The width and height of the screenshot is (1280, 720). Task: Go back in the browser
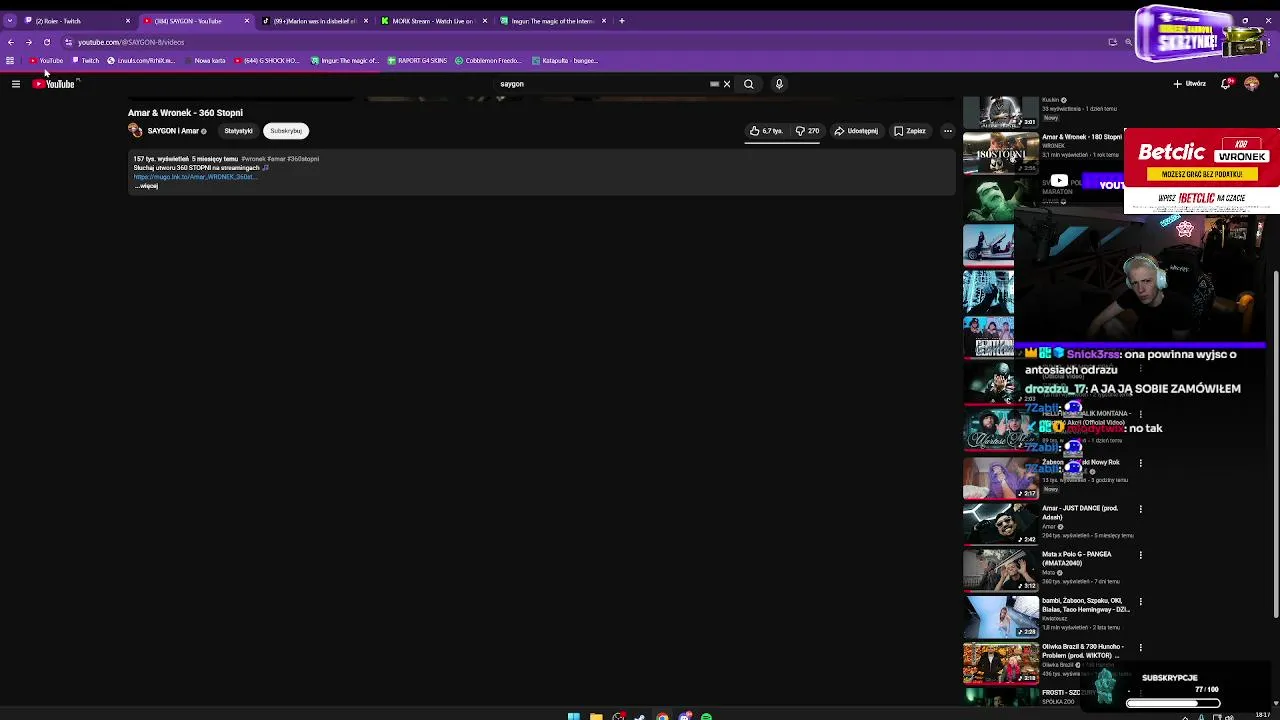click(11, 42)
